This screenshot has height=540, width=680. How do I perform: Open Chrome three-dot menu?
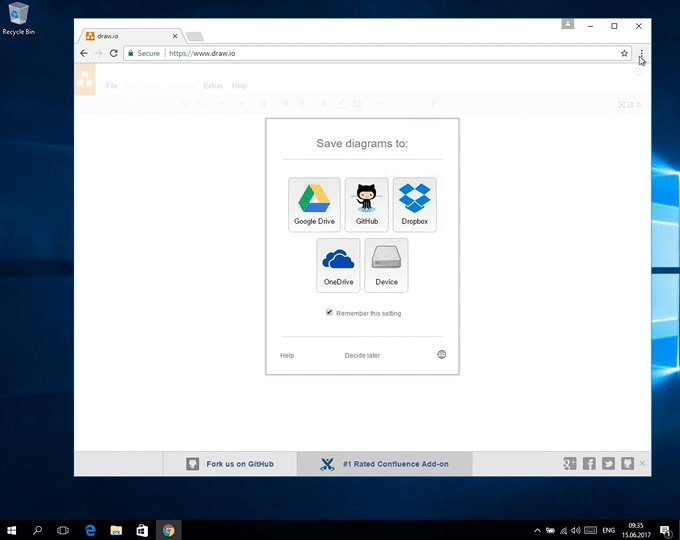tap(641, 53)
